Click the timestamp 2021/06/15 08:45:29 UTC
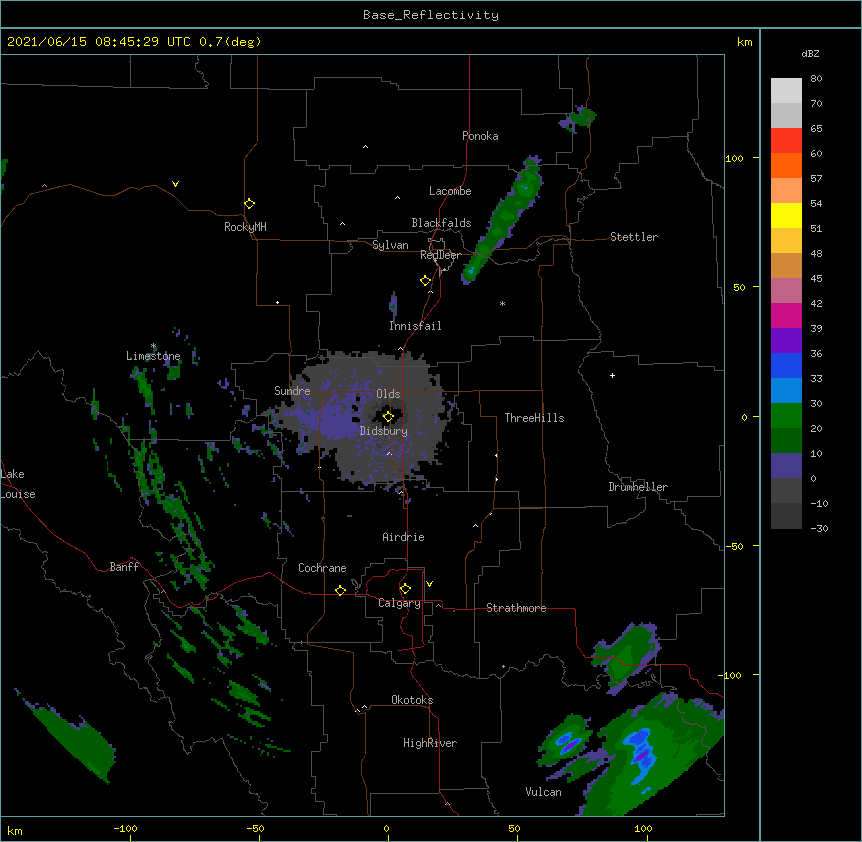Screen dimensions: 862x842 (x=99, y=42)
